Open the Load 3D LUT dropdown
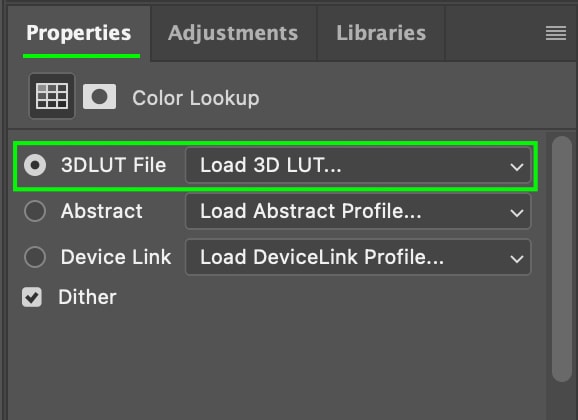The height and width of the screenshot is (420, 578). click(358, 165)
